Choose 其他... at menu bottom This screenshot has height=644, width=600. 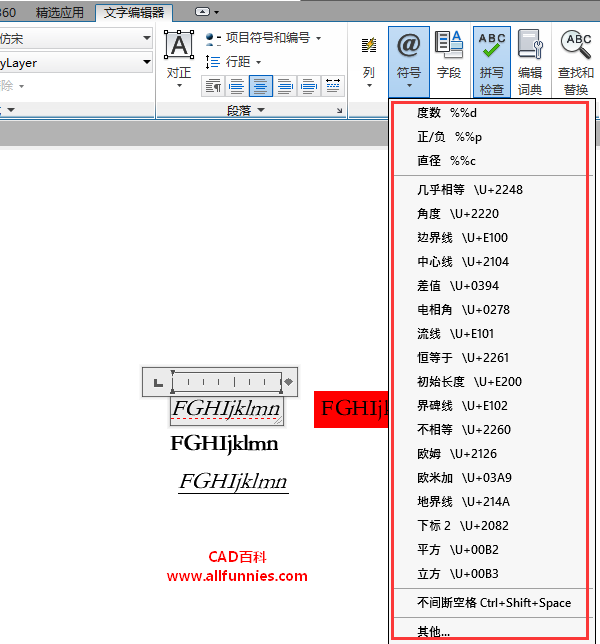(x=434, y=631)
